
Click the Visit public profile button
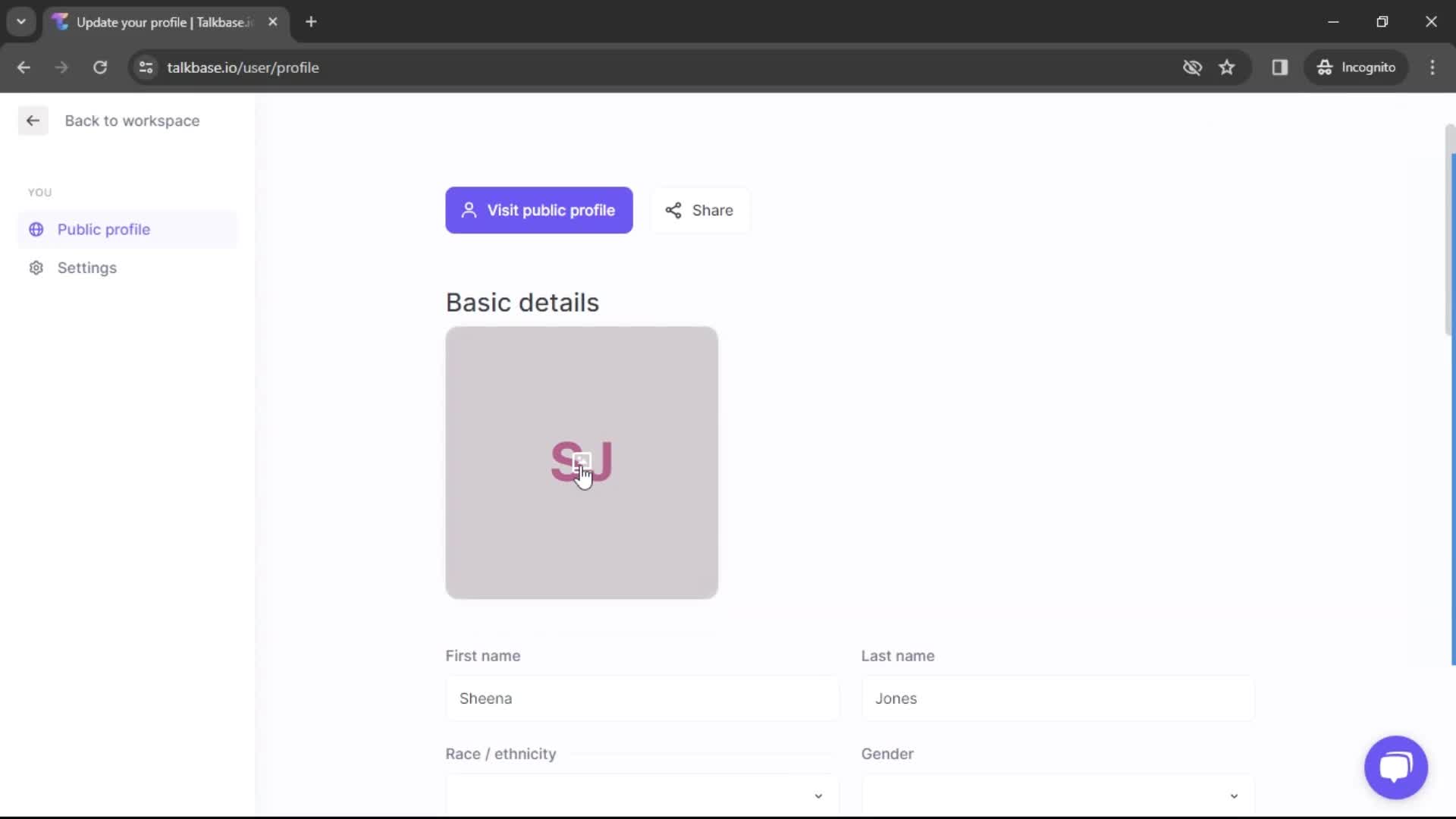coord(538,210)
